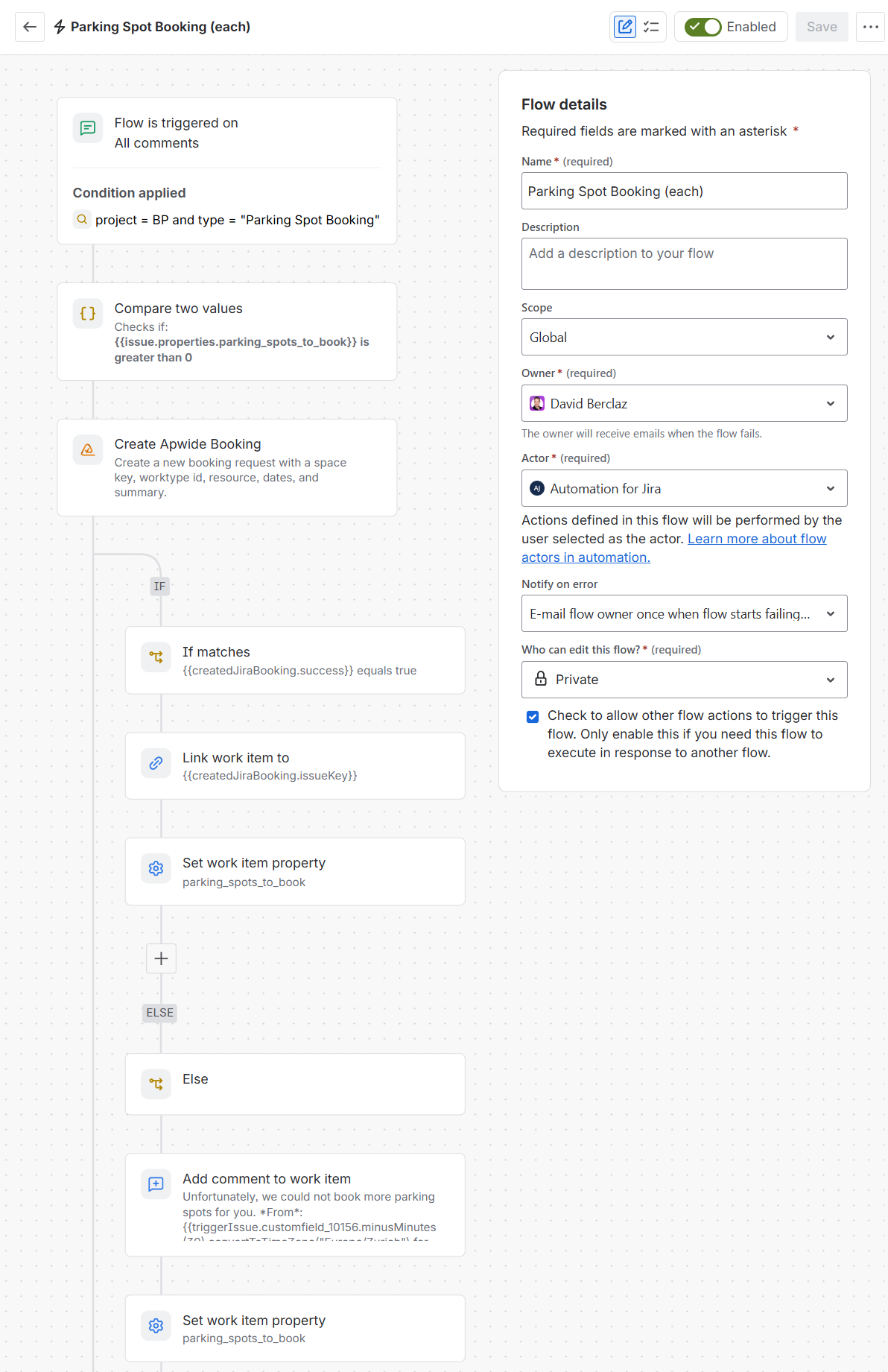The height and width of the screenshot is (1372, 888).
Task: Click {{createdJiraBooking.issueKey}} text
Action: pos(270,776)
